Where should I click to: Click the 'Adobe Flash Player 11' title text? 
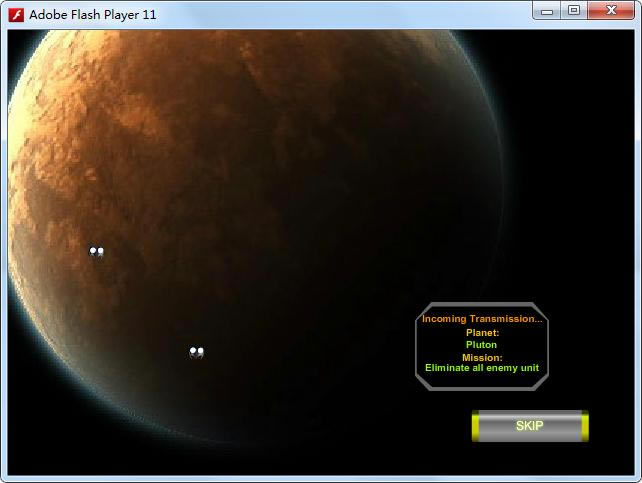click(92, 15)
